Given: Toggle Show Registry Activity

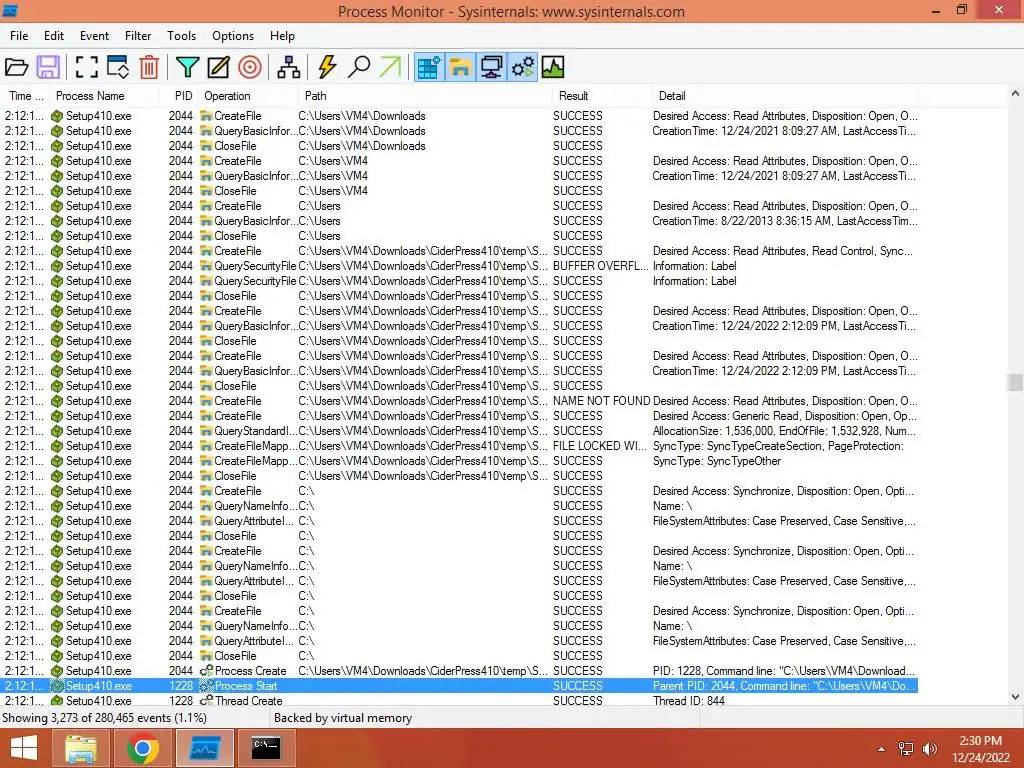Looking at the screenshot, I should click(x=429, y=67).
